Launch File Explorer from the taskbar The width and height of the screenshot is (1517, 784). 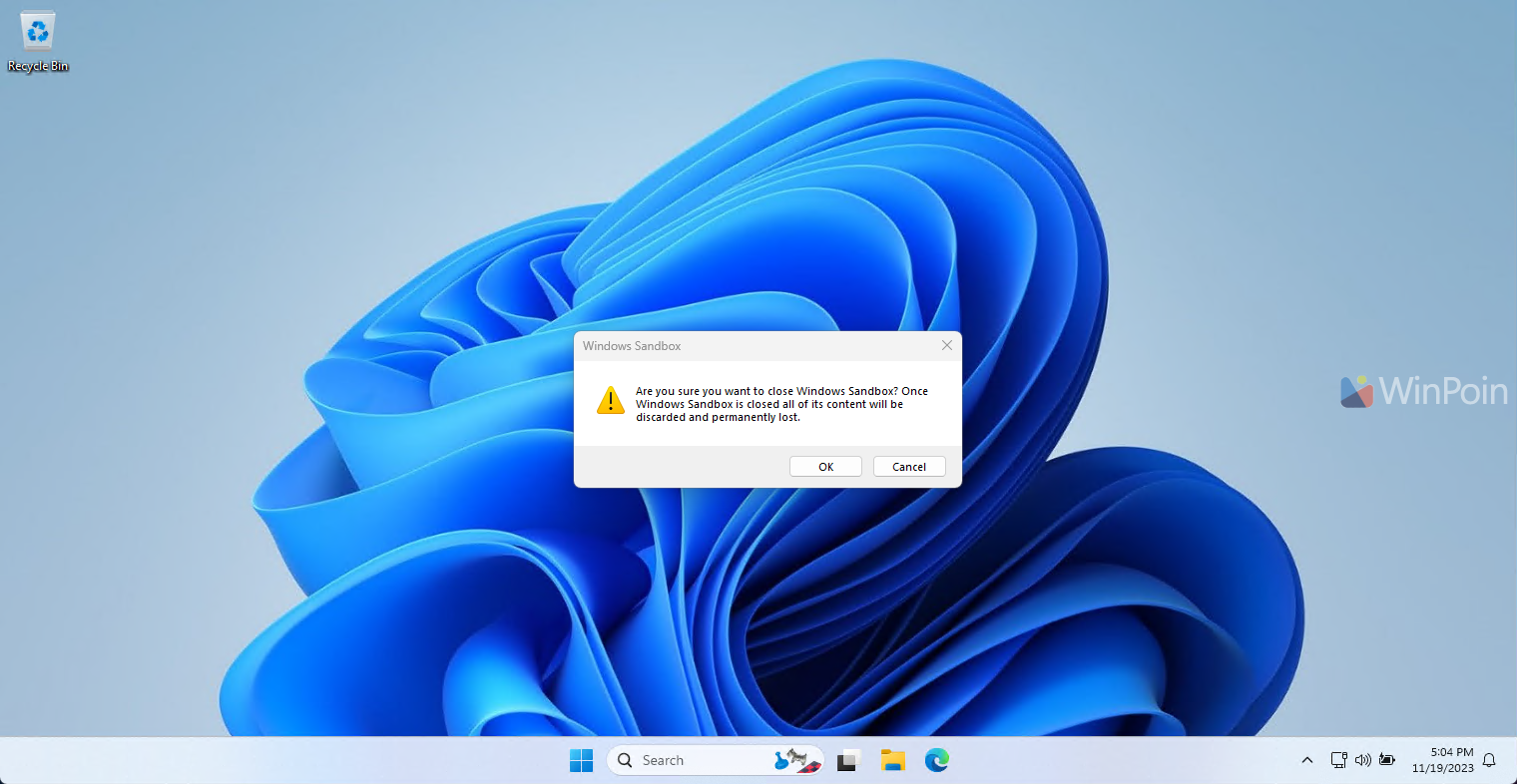click(893, 760)
